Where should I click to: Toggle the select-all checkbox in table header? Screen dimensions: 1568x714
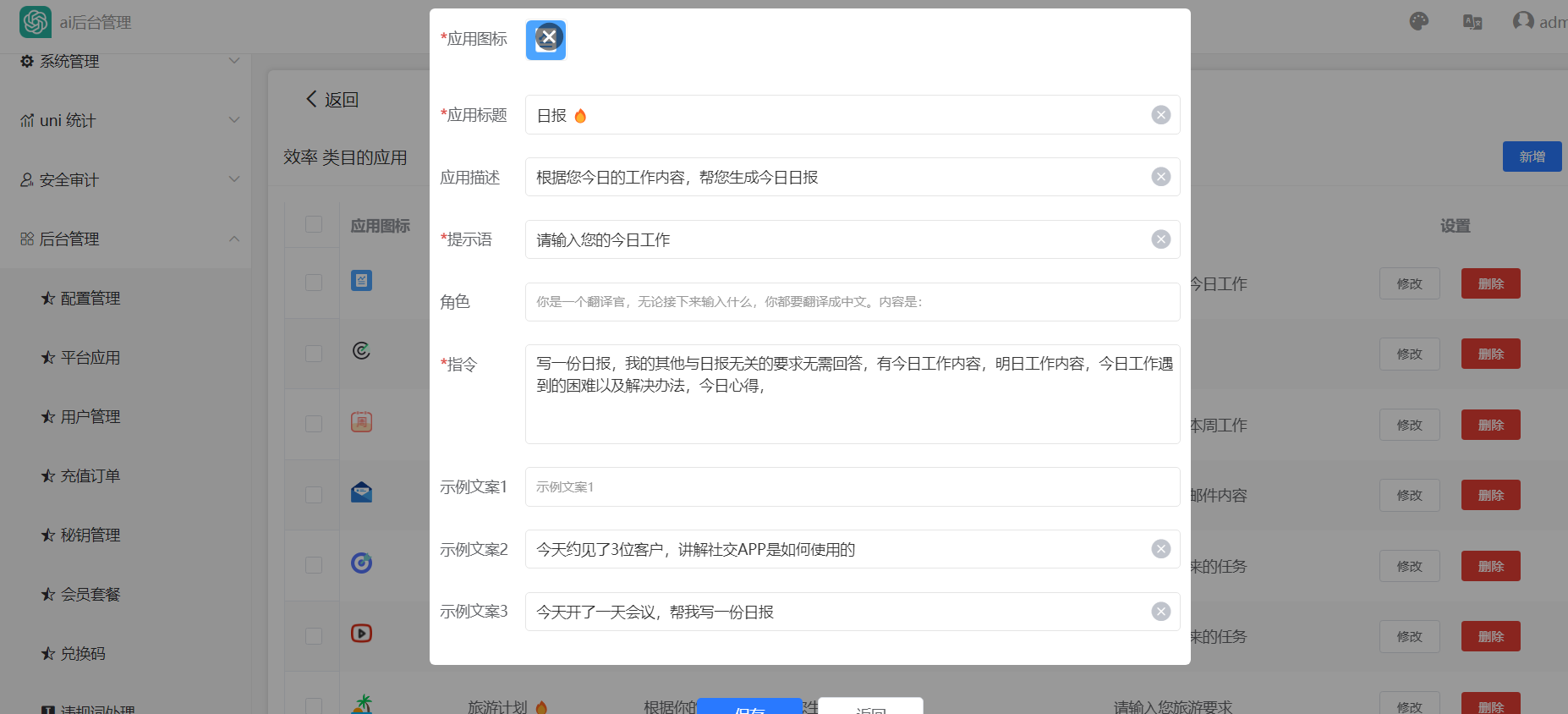(314, 224)
